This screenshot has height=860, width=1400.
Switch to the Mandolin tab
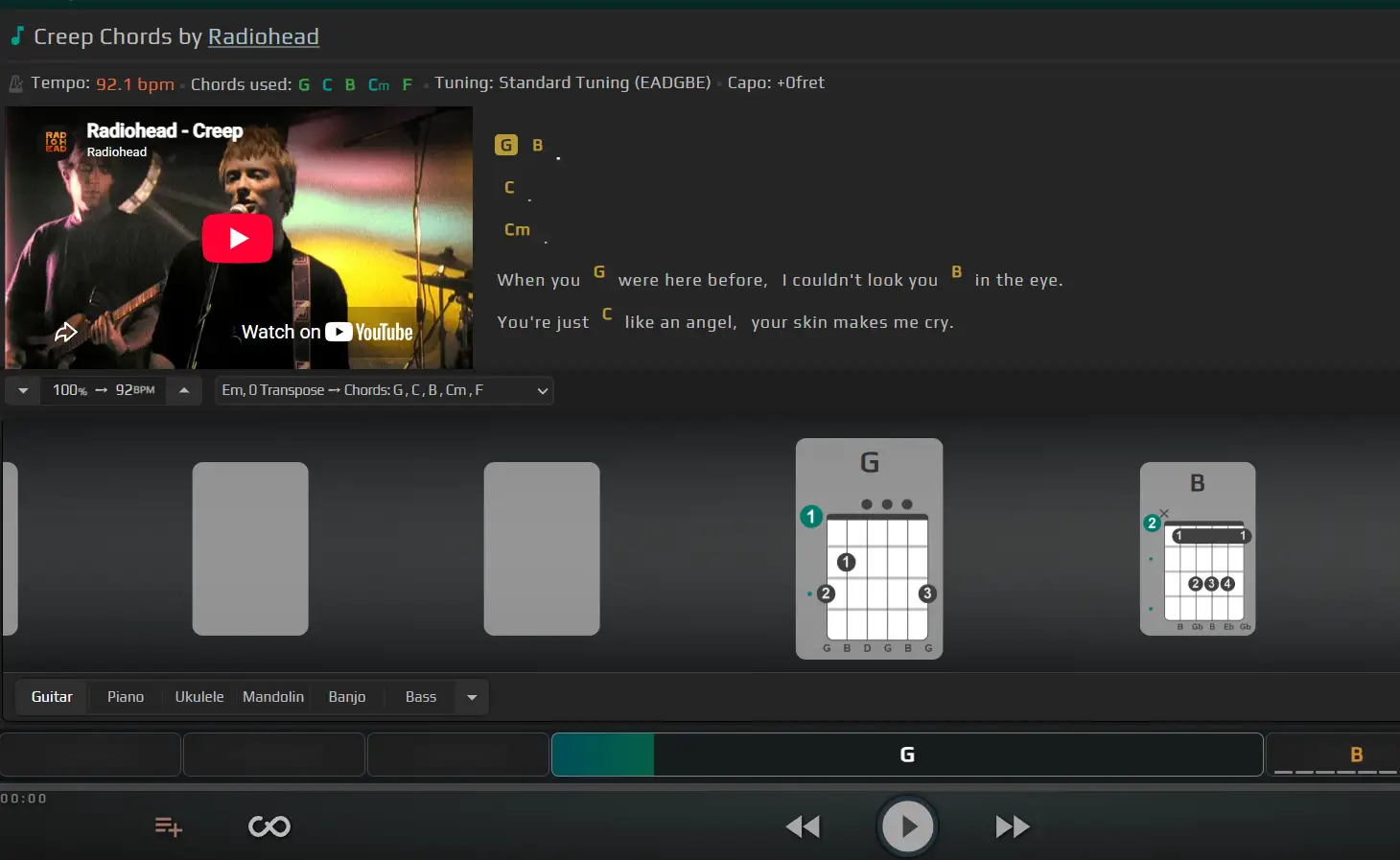(x=273, y=697)
